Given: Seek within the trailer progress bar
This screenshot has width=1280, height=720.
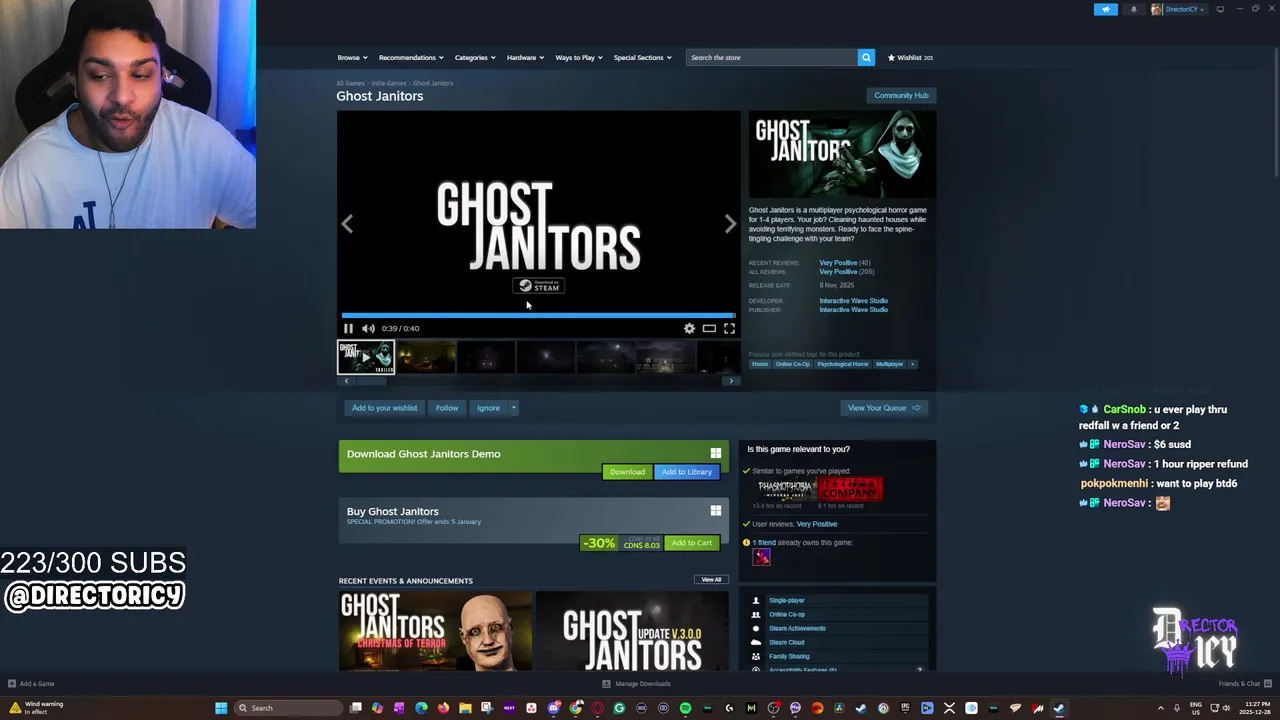Looking at the screenshot, I should click(x=538, y=315).
